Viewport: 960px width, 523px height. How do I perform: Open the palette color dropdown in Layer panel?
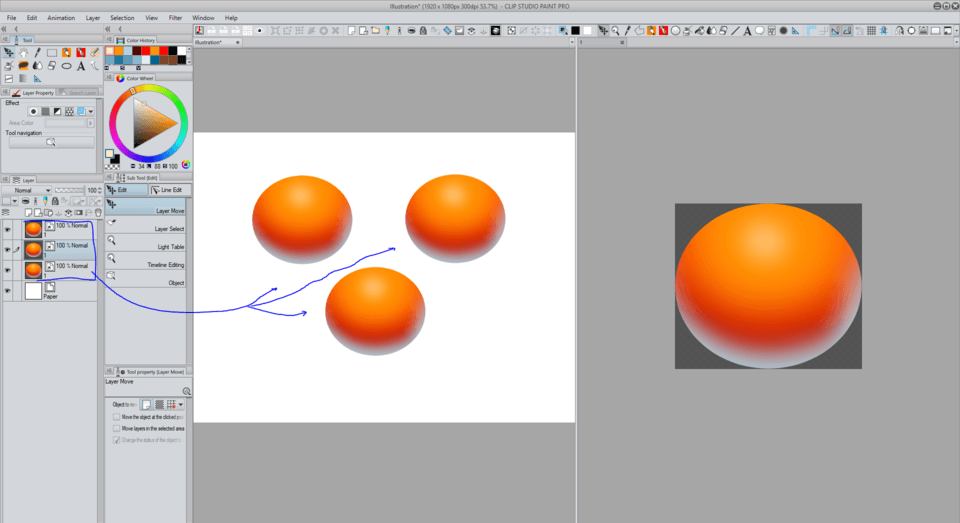[x=15, y=201]
